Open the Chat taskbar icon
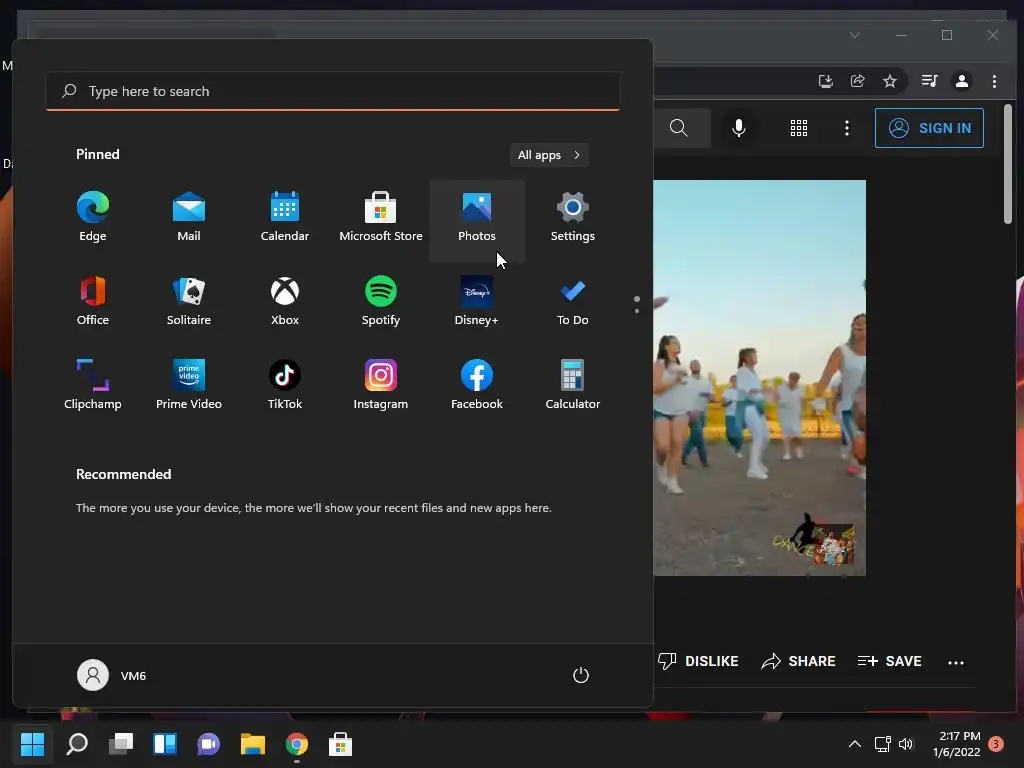This screenshot has height=768, width=1024. click(208, 744)
